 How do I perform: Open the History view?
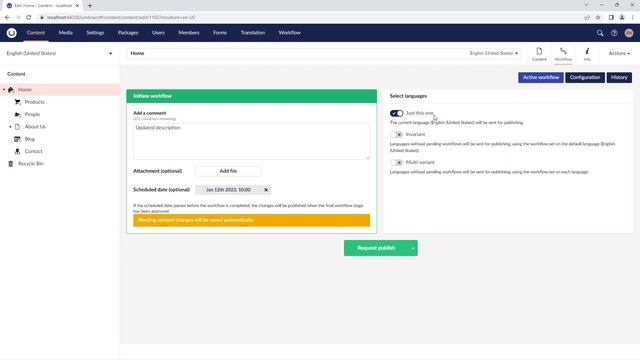[x=619, y=78]
